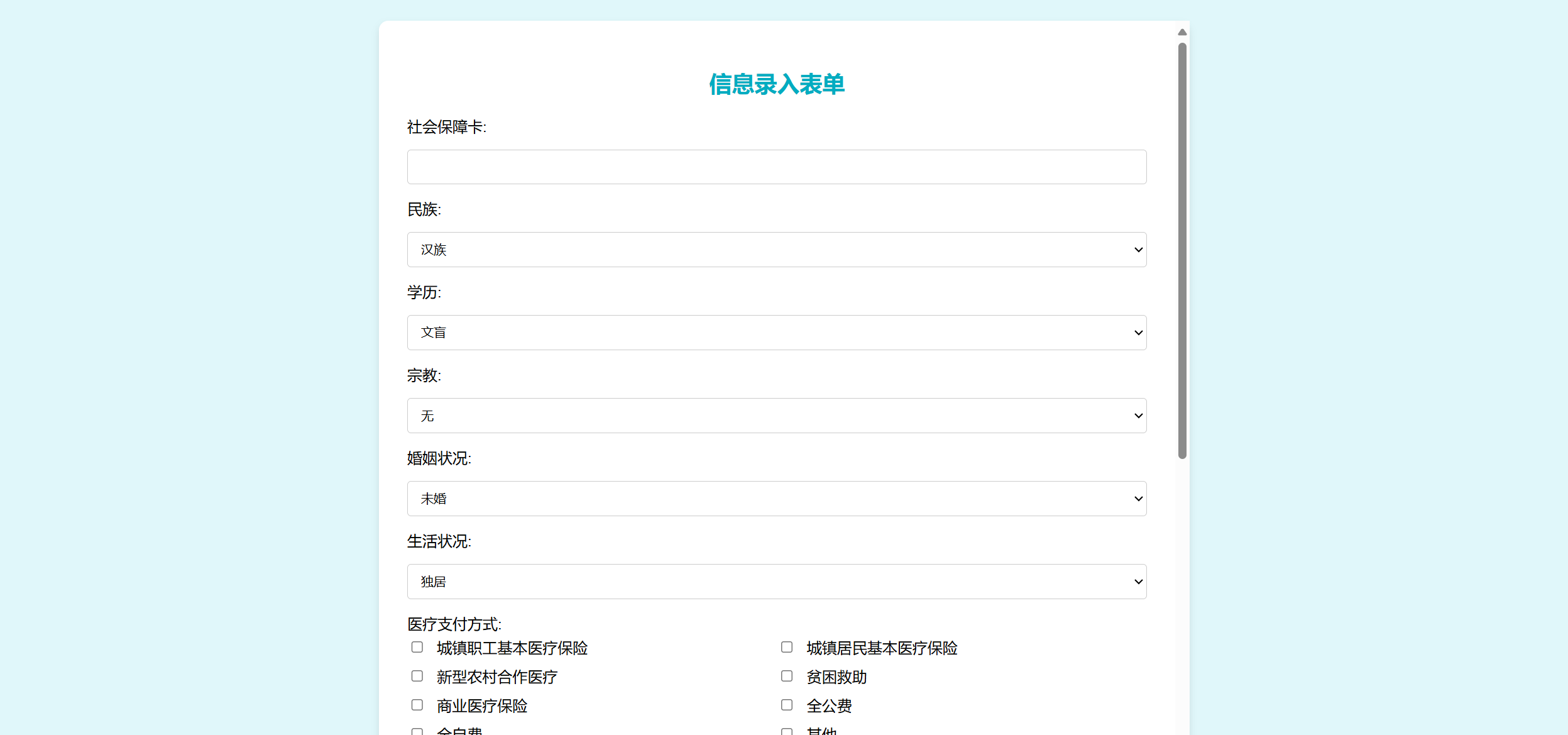
Task: Click the vertical scrollbar thumb
Action: (1182, 251)
